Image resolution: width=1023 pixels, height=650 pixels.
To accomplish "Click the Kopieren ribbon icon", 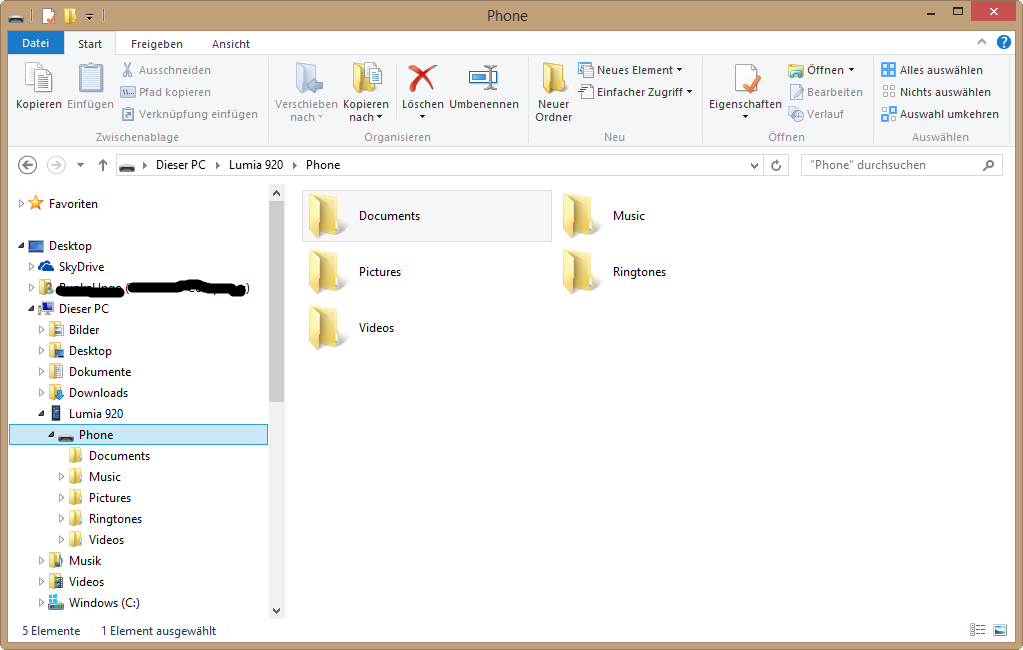I will (x=38, y=78).
